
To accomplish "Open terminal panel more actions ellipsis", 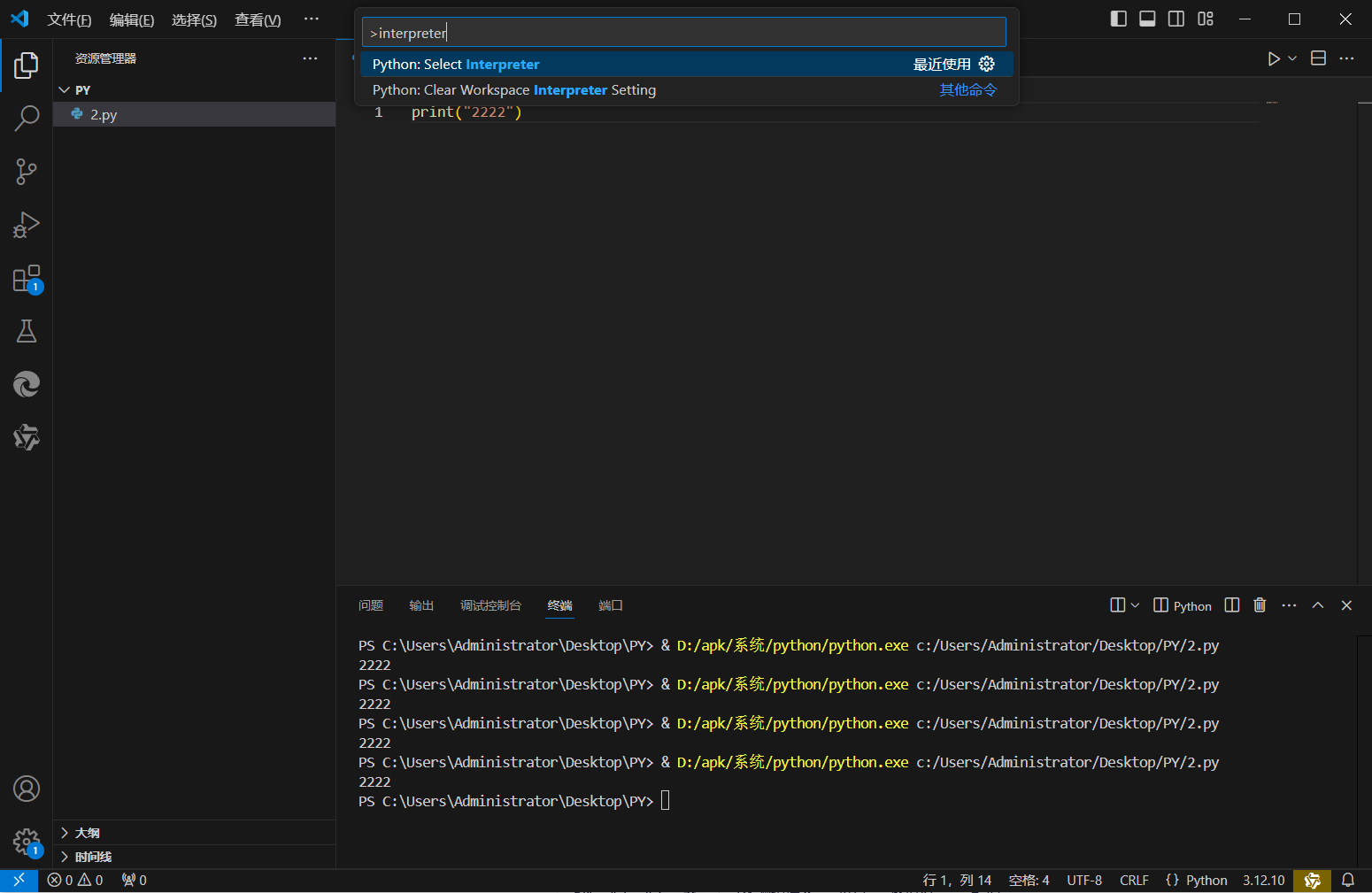I will pos(1289,605).
